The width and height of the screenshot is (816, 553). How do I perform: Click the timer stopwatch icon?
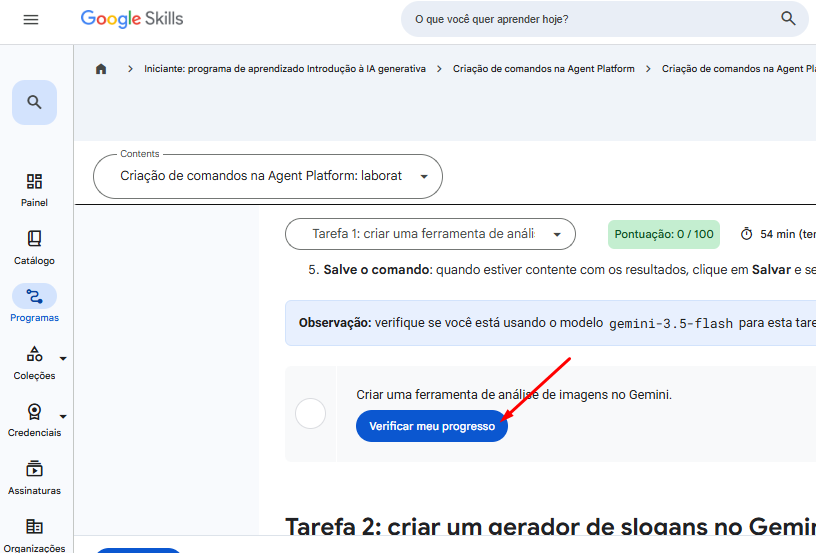(x=746, y=234)
